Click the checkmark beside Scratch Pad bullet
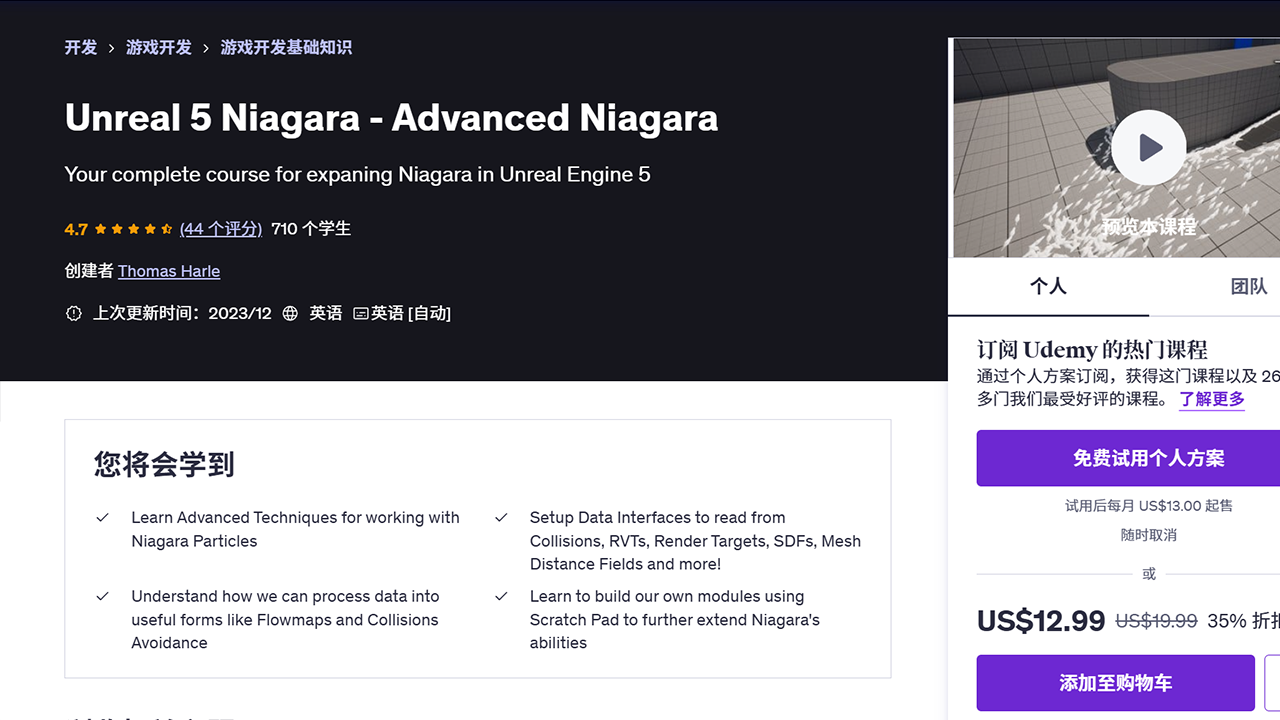The width and height of the screenshot is (1280, 720). [501, 597]
